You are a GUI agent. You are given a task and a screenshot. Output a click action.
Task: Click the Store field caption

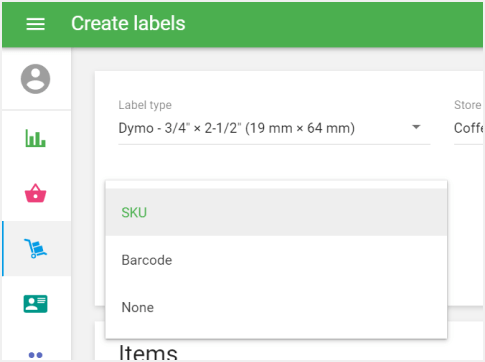click(x=468, y=105)
